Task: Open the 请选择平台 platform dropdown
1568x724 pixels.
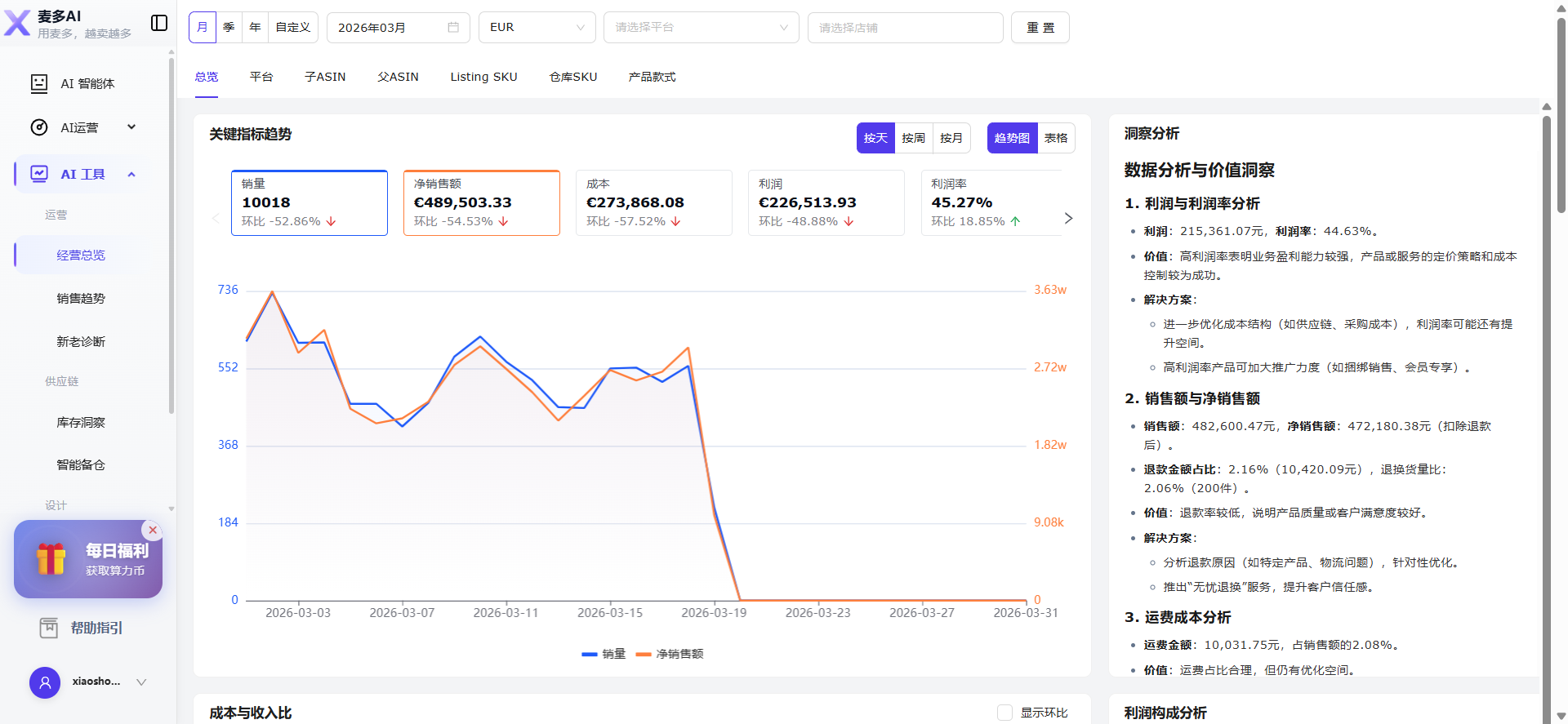Action: click(x=701, y=28)
